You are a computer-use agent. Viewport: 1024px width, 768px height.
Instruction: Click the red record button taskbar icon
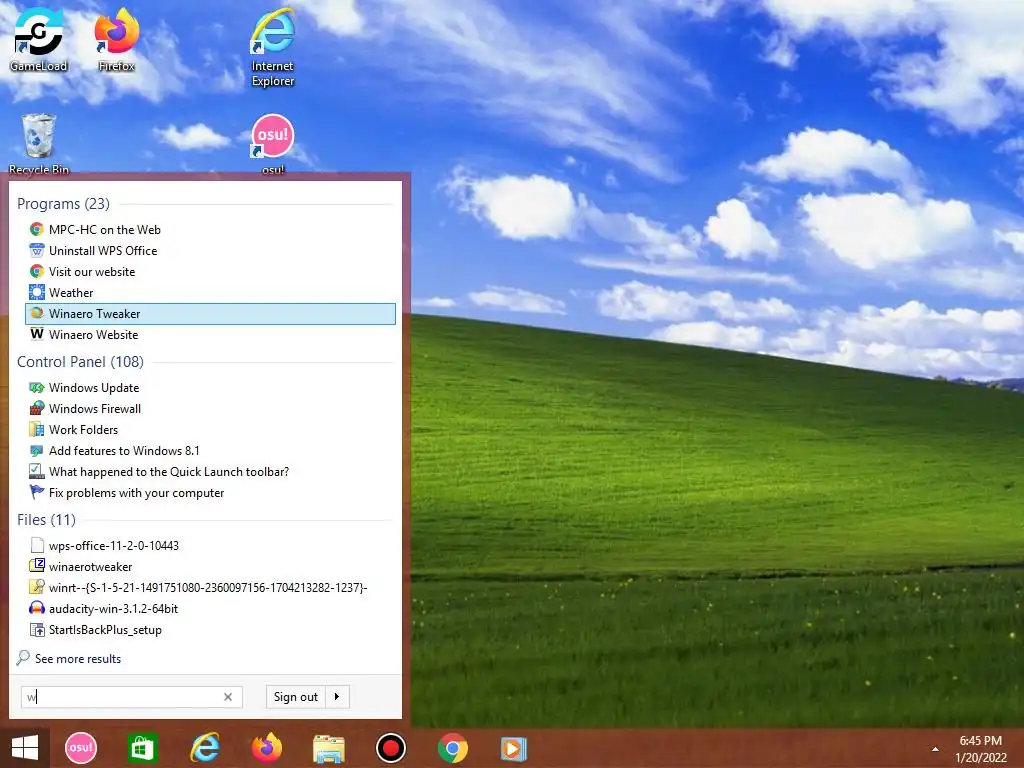391,748
